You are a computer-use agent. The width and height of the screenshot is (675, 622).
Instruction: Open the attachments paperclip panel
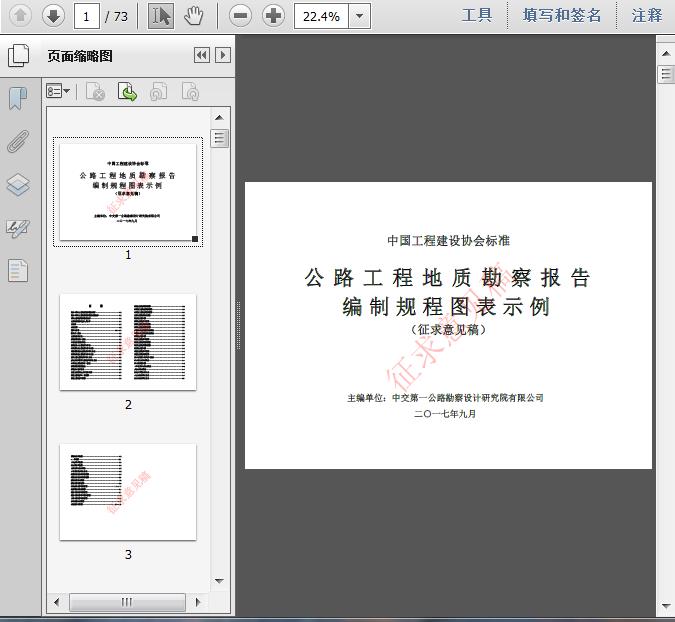tap(18, 142)
